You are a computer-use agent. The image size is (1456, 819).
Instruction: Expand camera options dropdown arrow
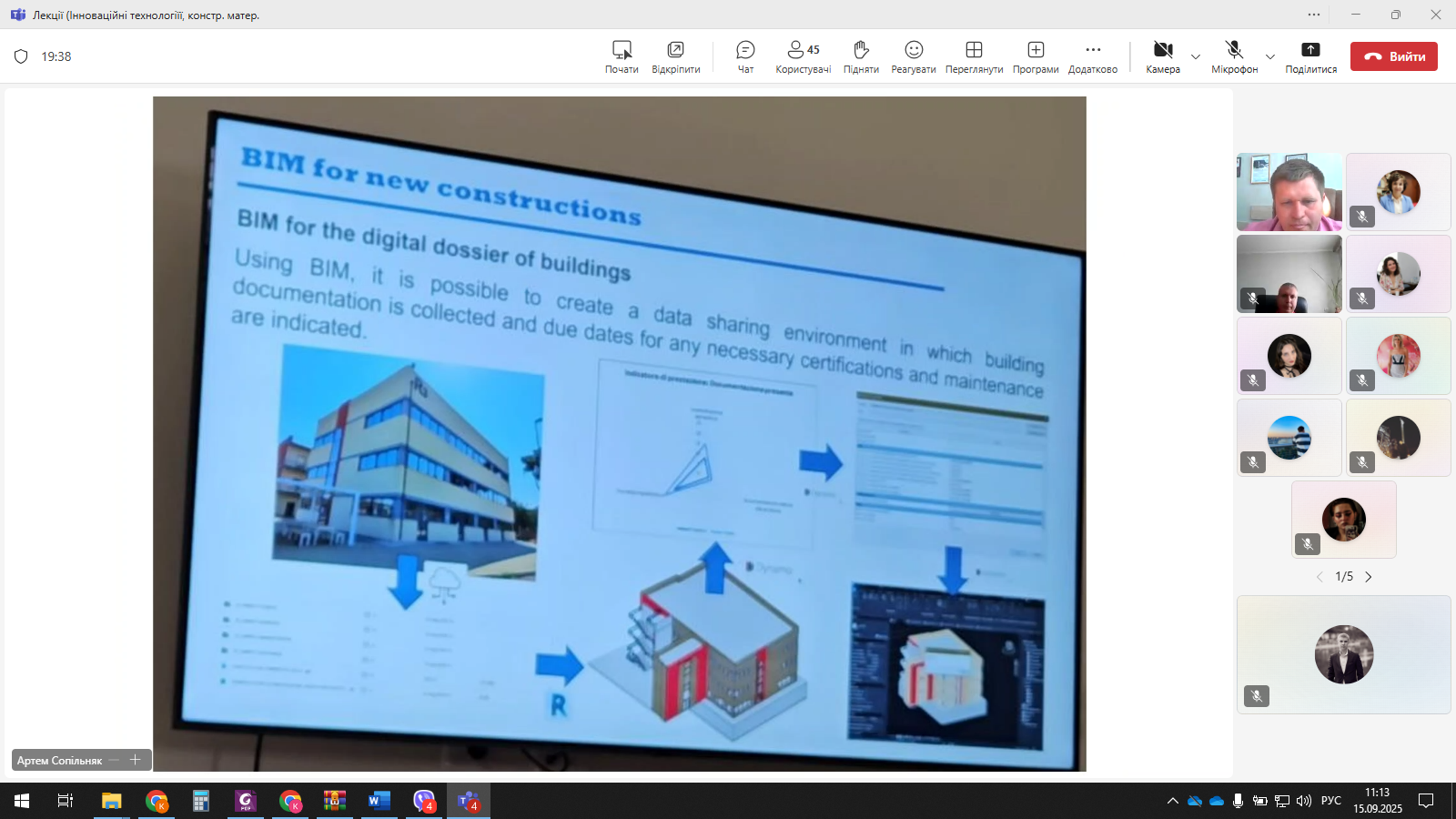(x=1196, y=56)
